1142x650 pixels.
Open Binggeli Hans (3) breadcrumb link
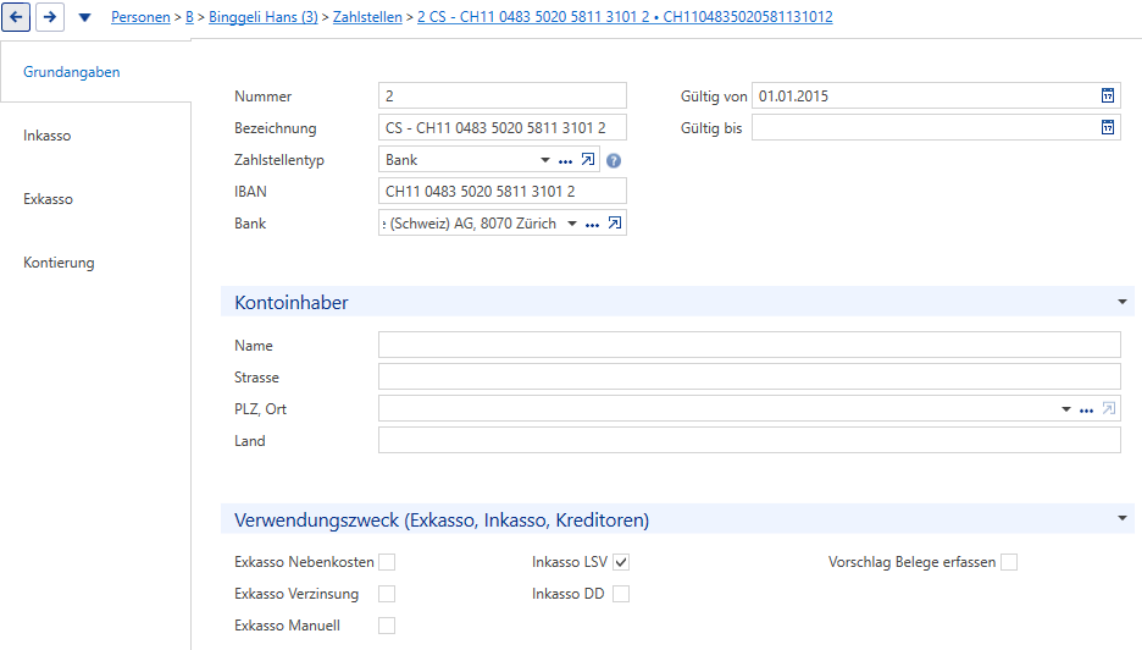pyautogui.click(x=263, y=17)
